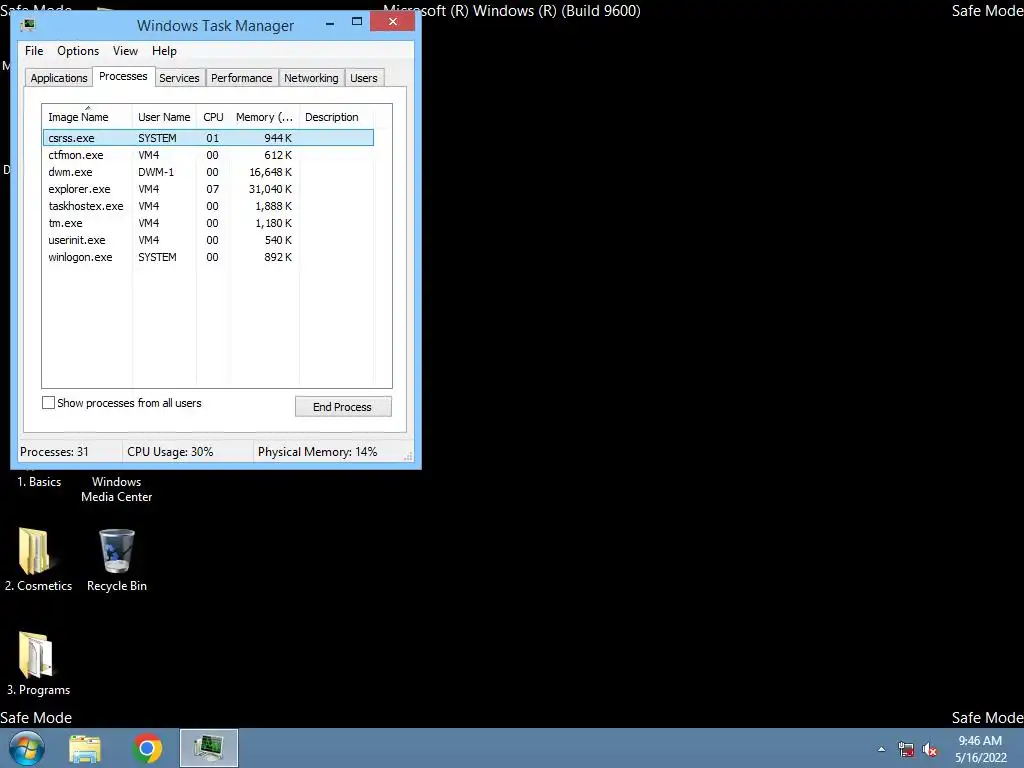Open the 3. Programs folder icon

[38, 664]
